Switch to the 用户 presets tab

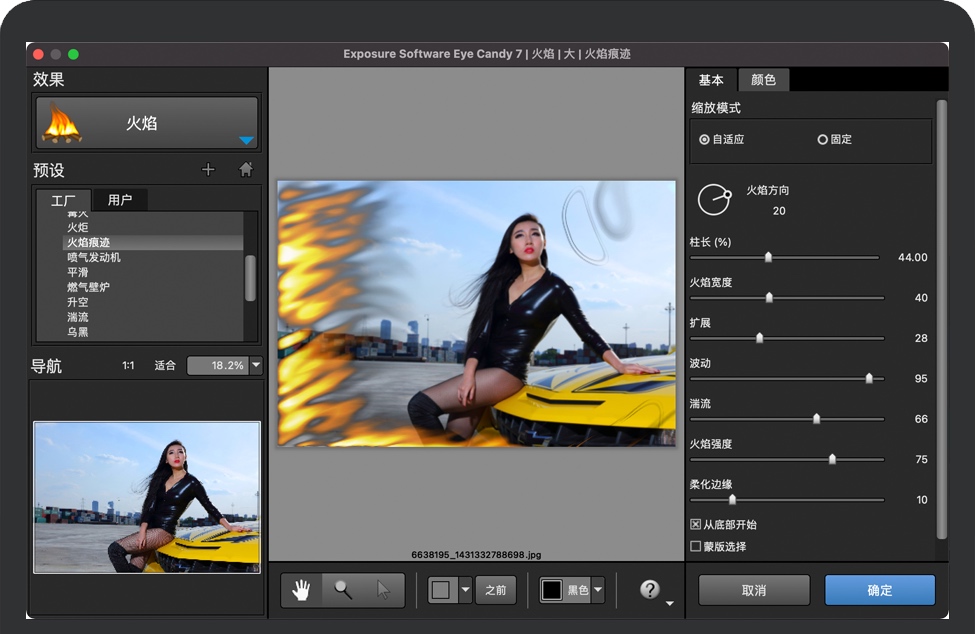pyautogui.click(x=120, y=200)
